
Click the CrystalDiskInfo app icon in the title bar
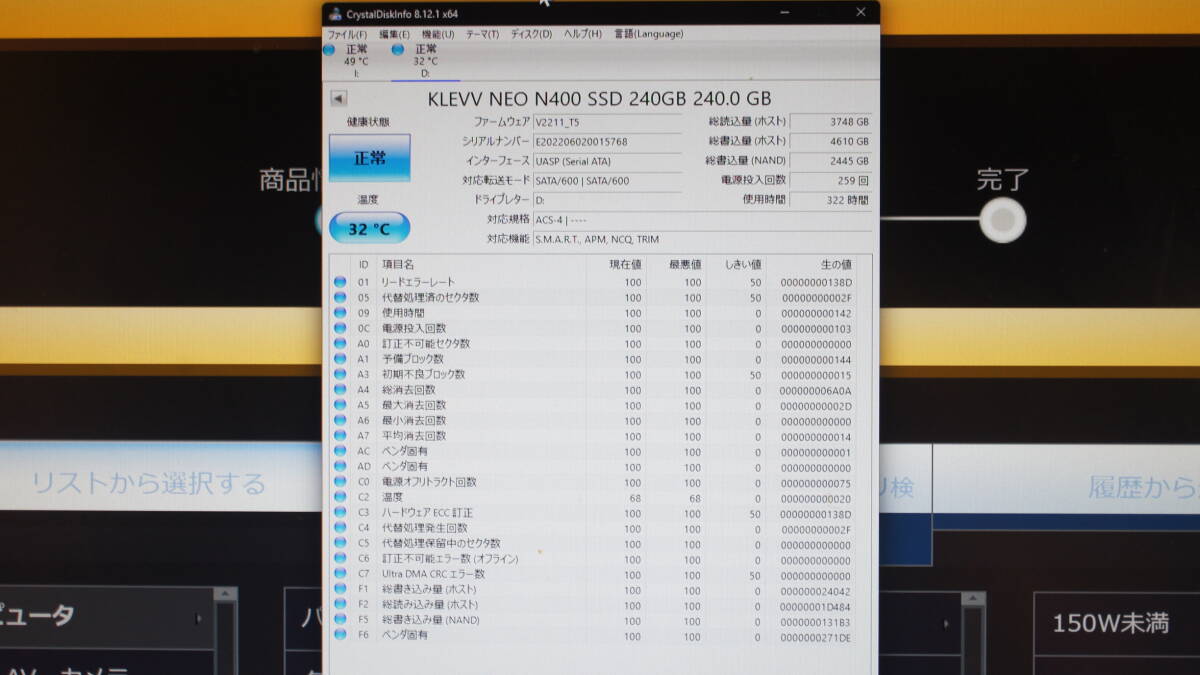tap(334, 13)
